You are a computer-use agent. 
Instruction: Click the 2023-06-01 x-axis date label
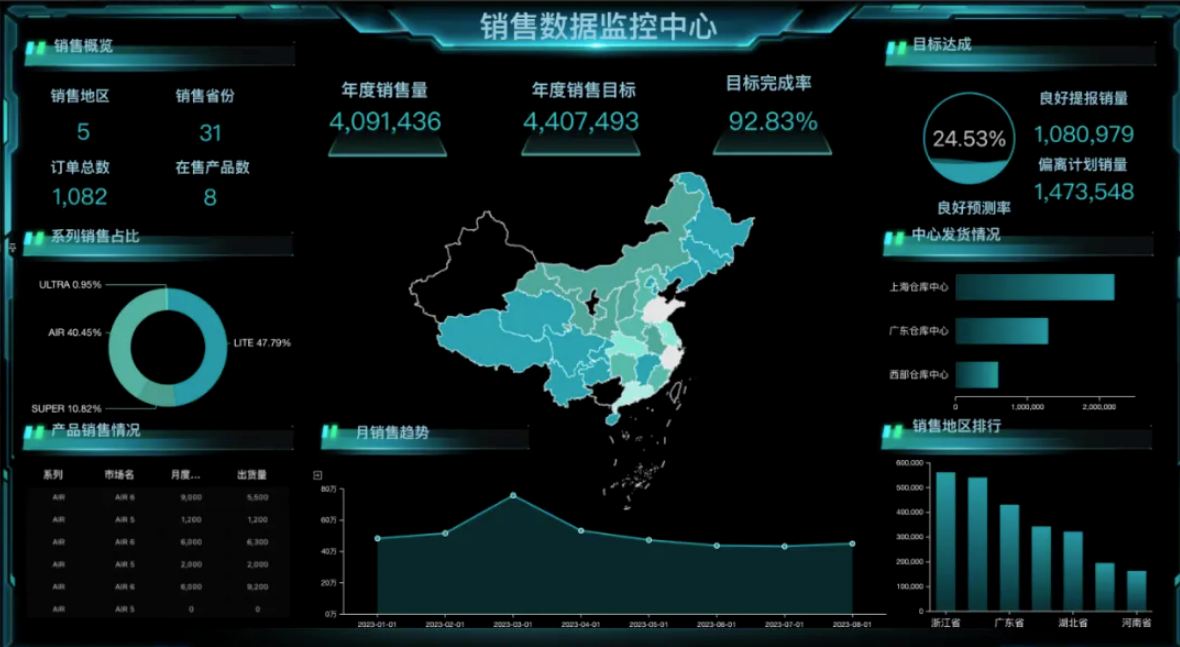click(x=716, y=624)
